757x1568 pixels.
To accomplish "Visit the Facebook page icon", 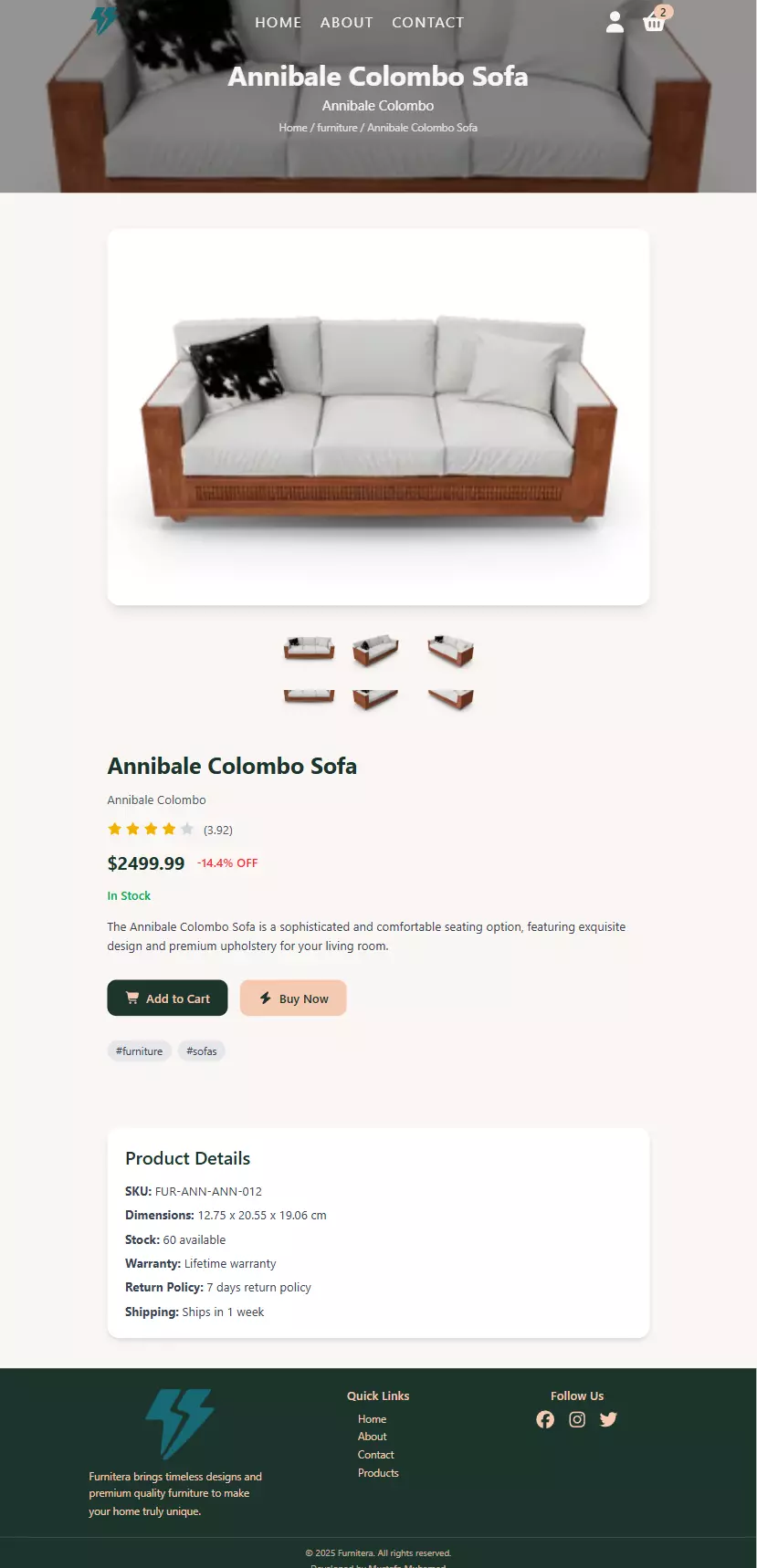I will point(545,1419).
